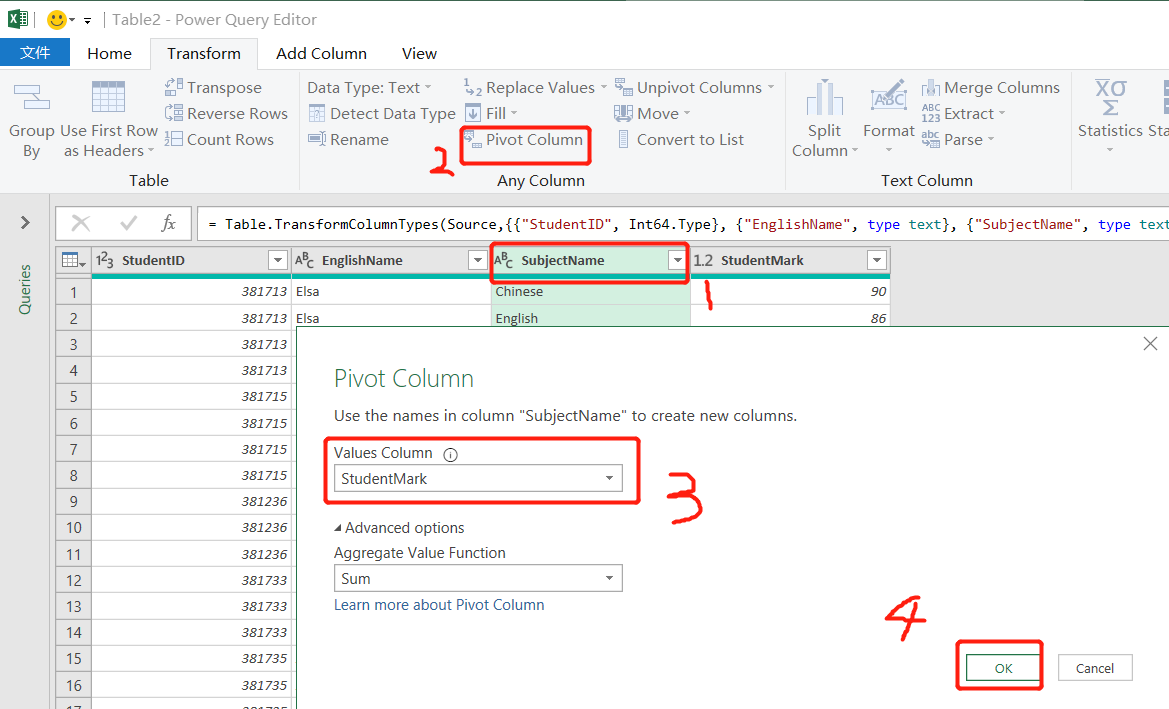Switch to the Add Column tab
Viewport: 1169px width, 709px height.
[x=321, y=54]
